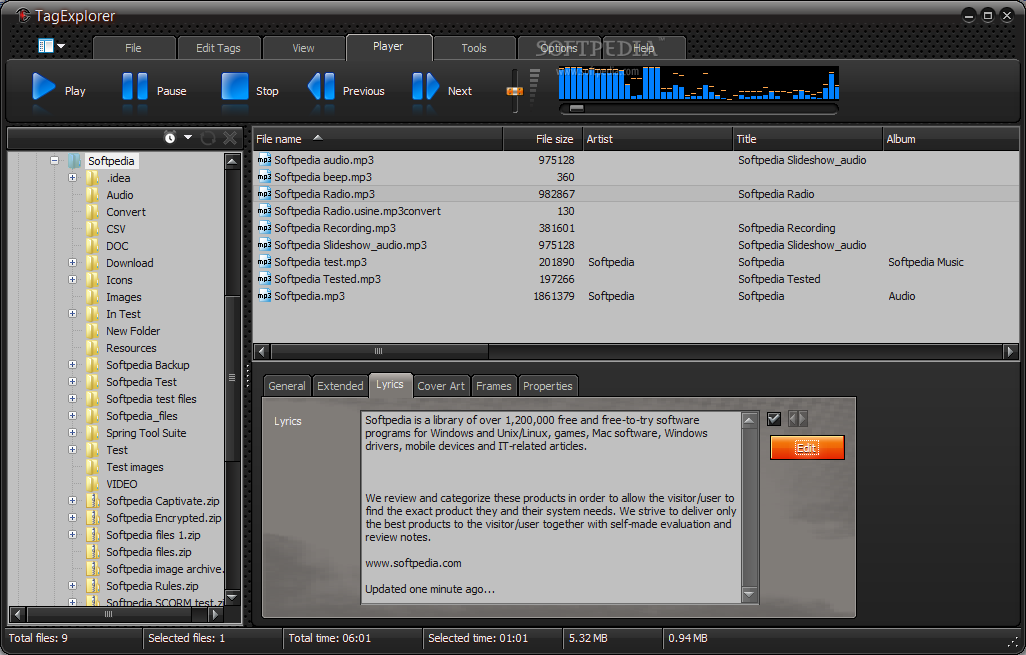Collapse the Softpedia root folder
This screenshot has height=655, width=1026.
tap(54, 160)
